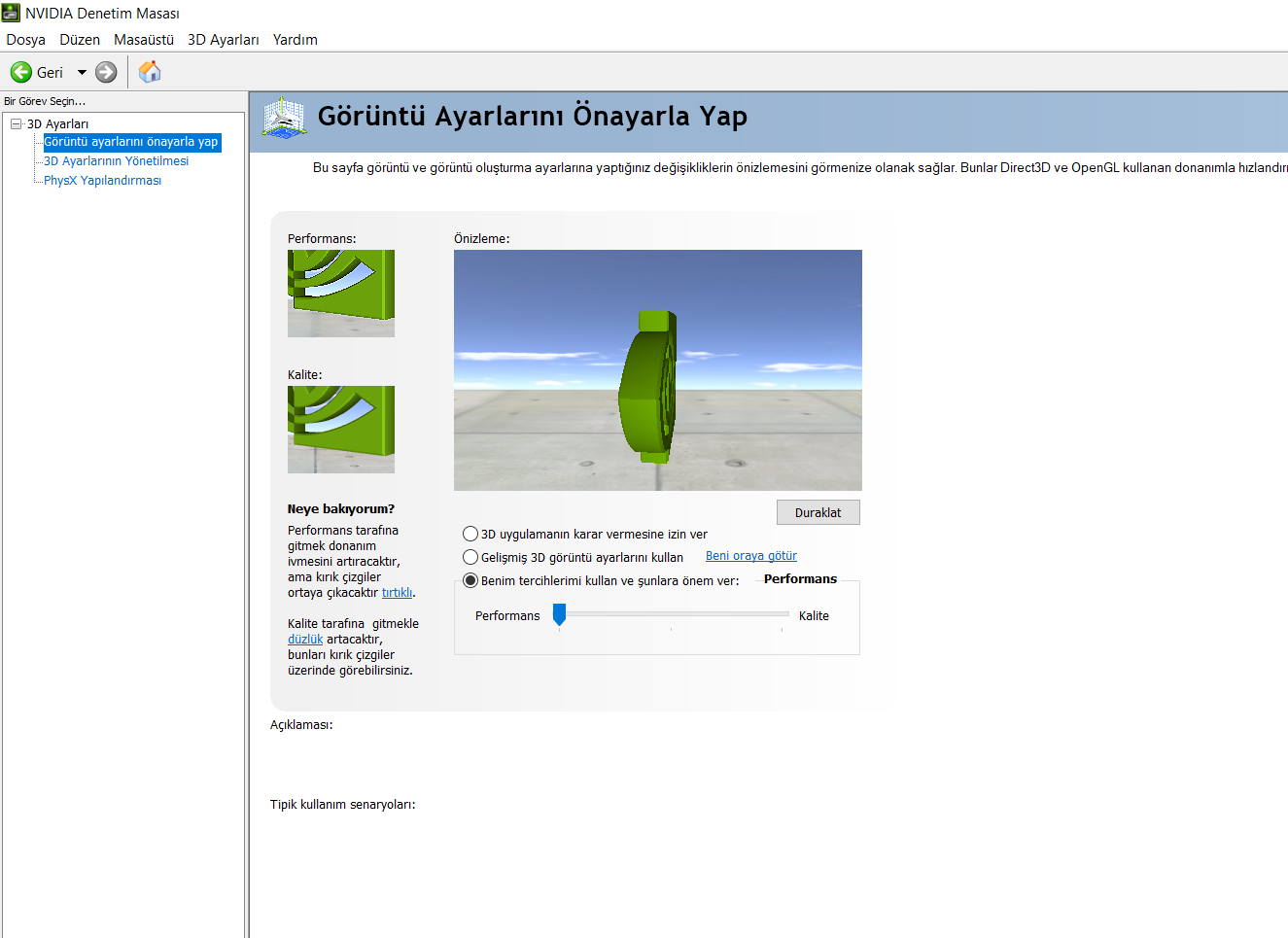
Task: Click the Duraklat button
Action: tap(818, 512)
